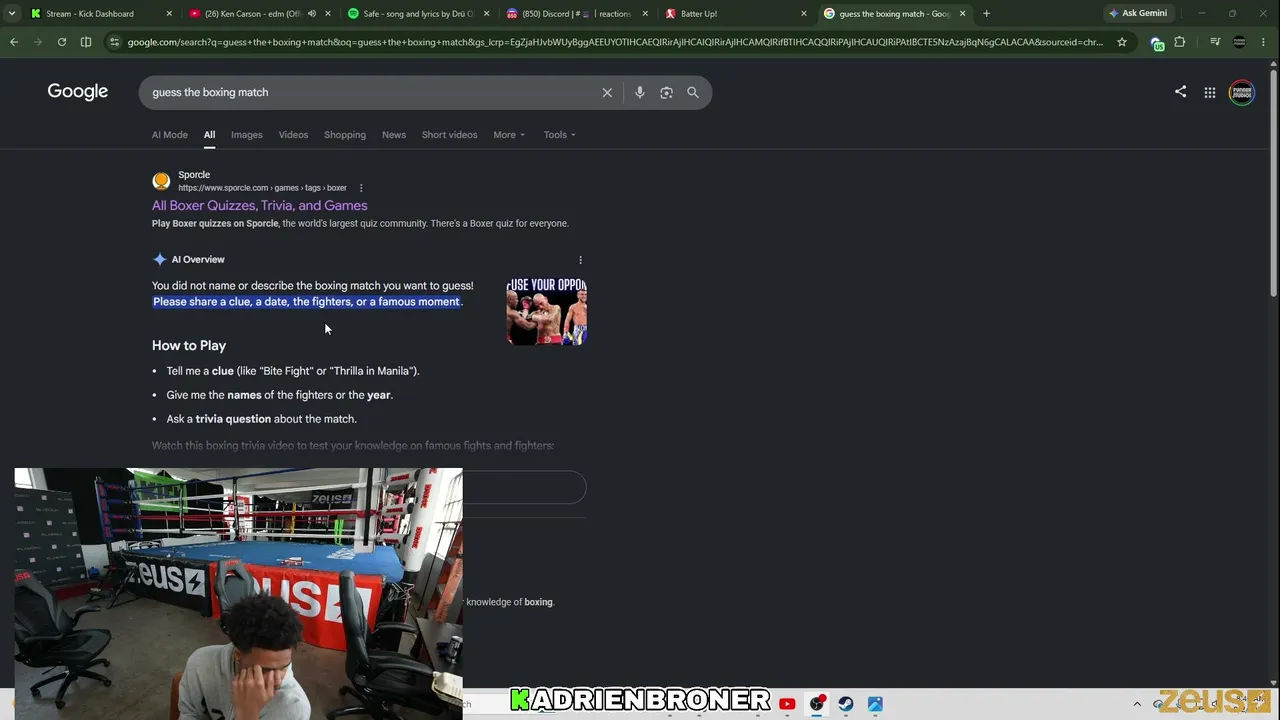The height and width of the screenshot is (720, 1280).
Task: Click the sporcle.com breadcrumb URL
Action: [262, 188]
